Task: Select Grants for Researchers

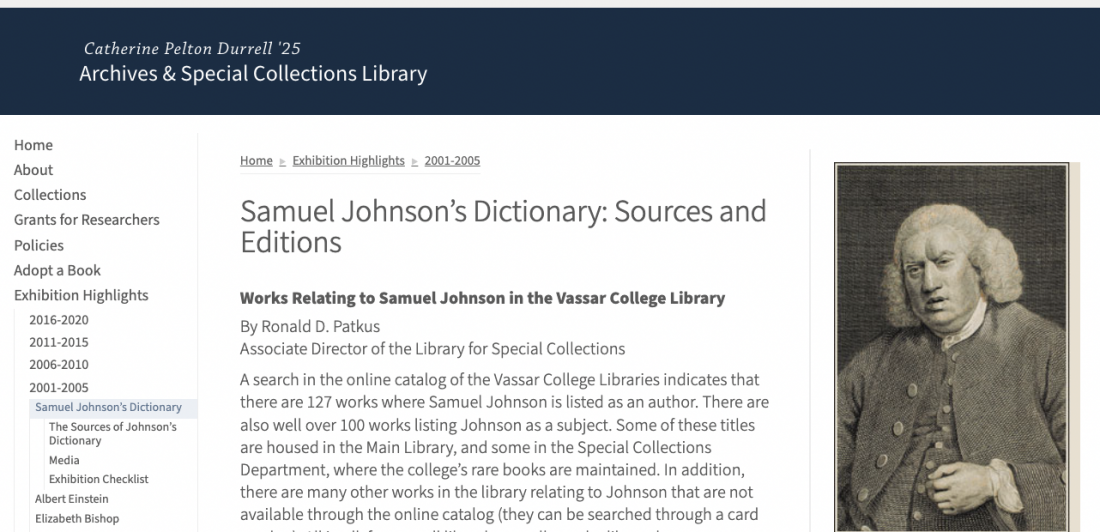Action: pos(86,220)
